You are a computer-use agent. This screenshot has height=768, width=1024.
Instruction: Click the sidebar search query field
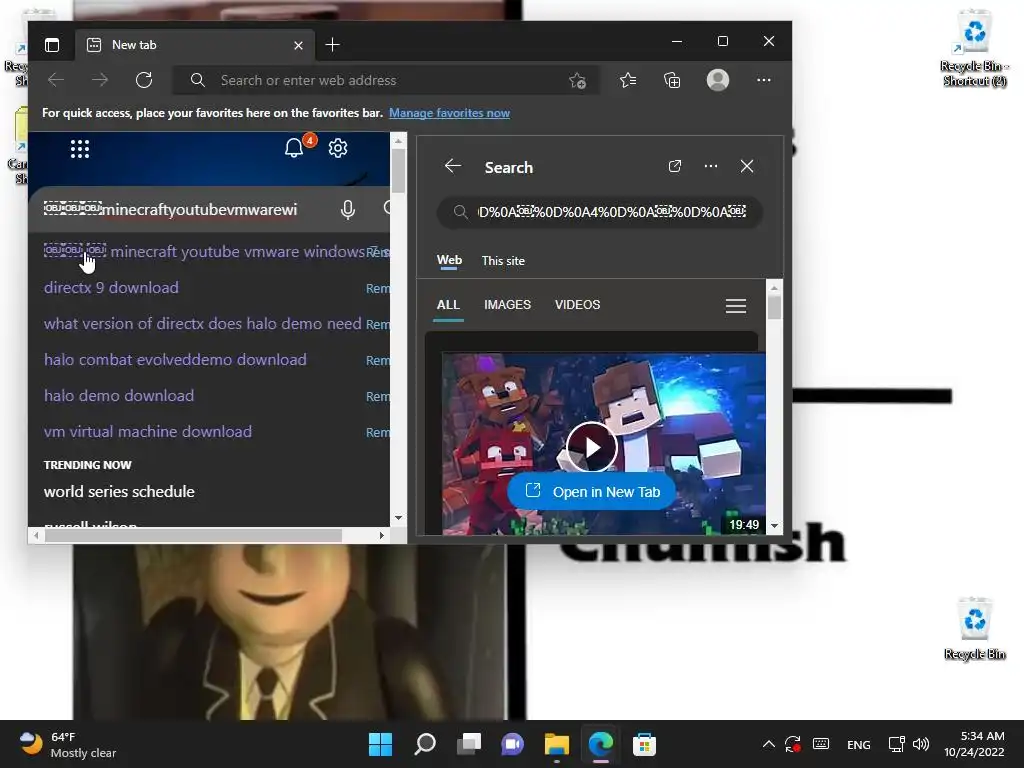pyautogui.click(x=600, y=212)
